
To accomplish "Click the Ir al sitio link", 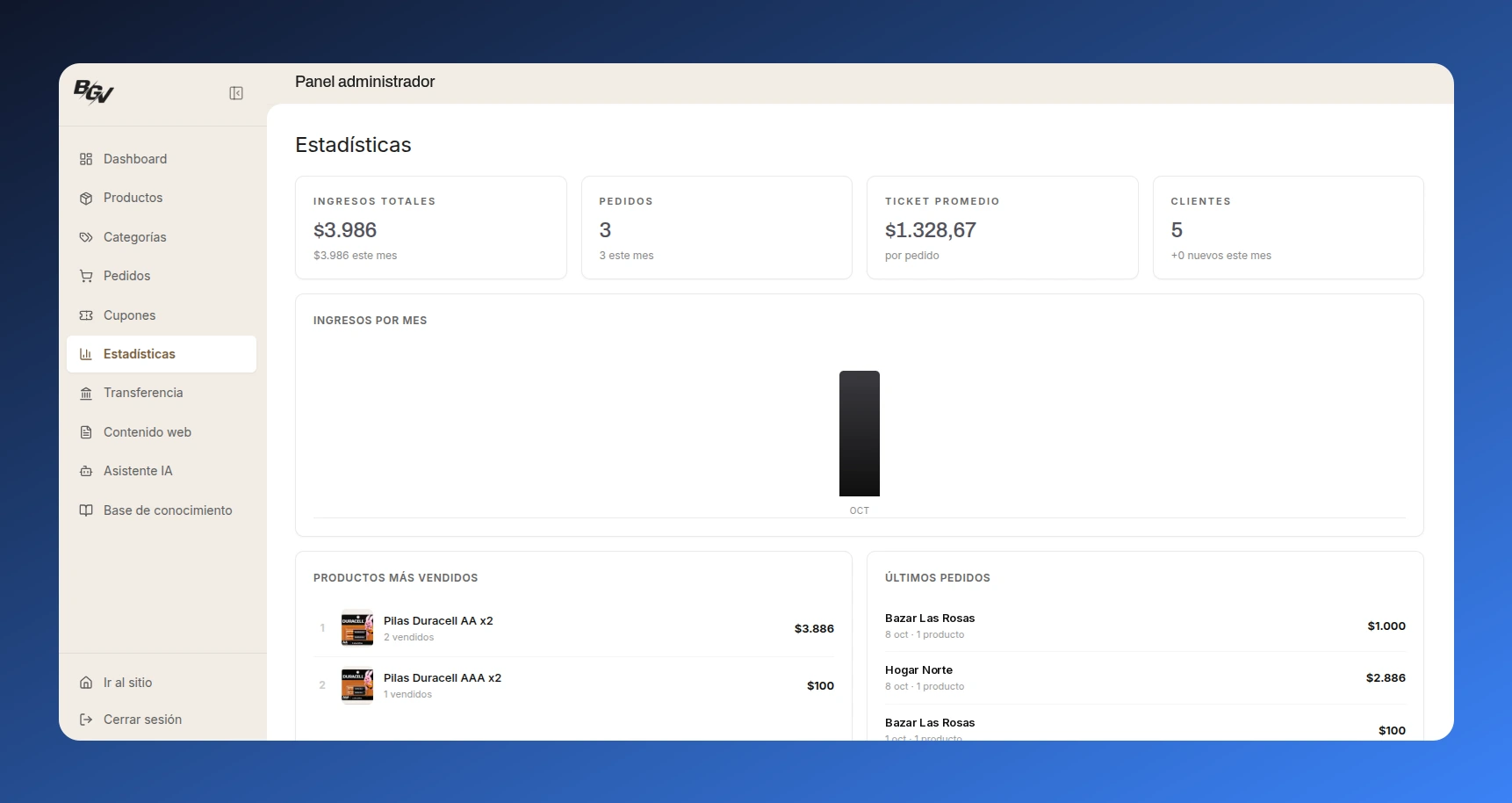I will click(162, 683).
